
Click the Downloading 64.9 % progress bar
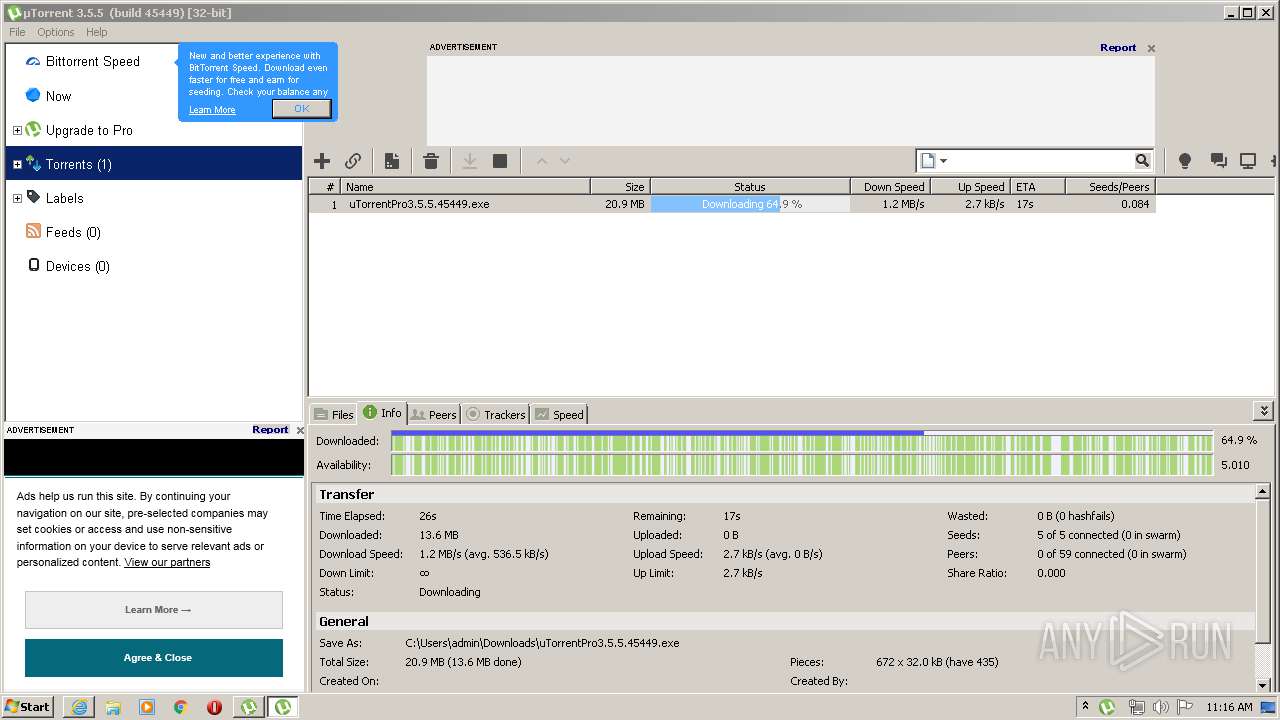[x=750, y=204]
